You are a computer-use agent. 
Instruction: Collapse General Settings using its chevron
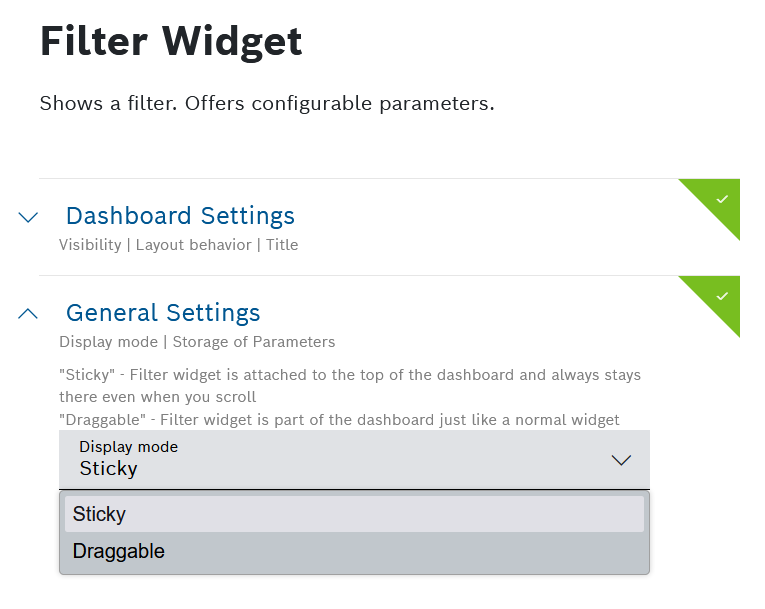28,314
